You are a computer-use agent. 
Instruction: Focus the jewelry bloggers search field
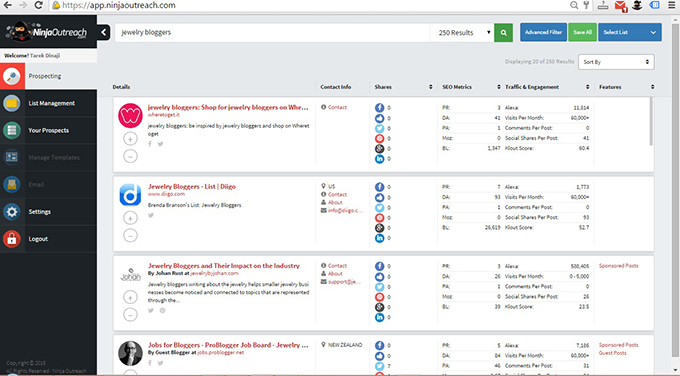click(272, 33)
